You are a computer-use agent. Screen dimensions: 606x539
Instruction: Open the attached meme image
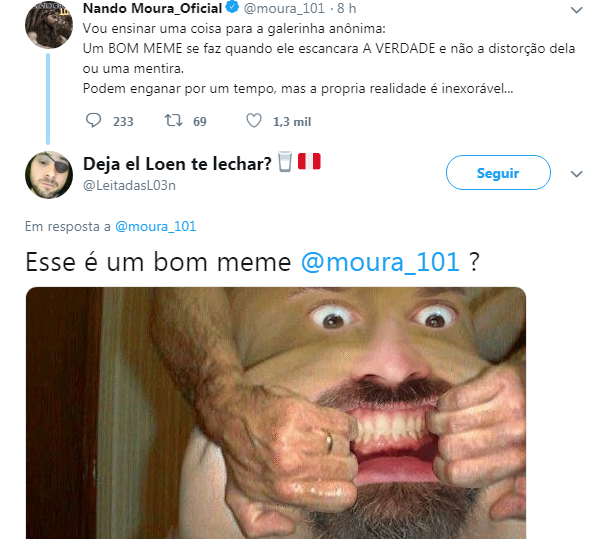(x=276, y=413)
